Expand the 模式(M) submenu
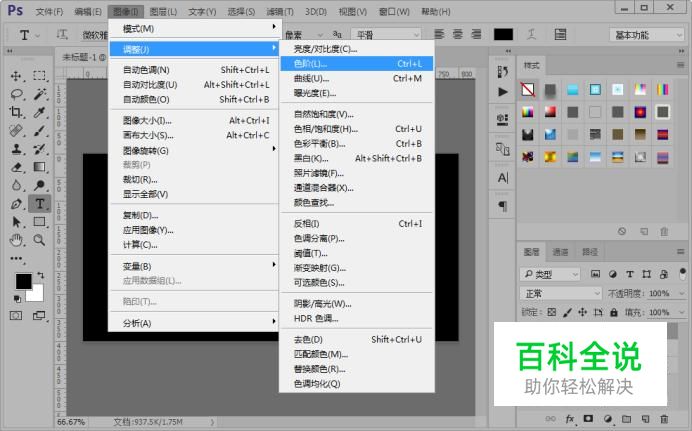 [194, 29]
